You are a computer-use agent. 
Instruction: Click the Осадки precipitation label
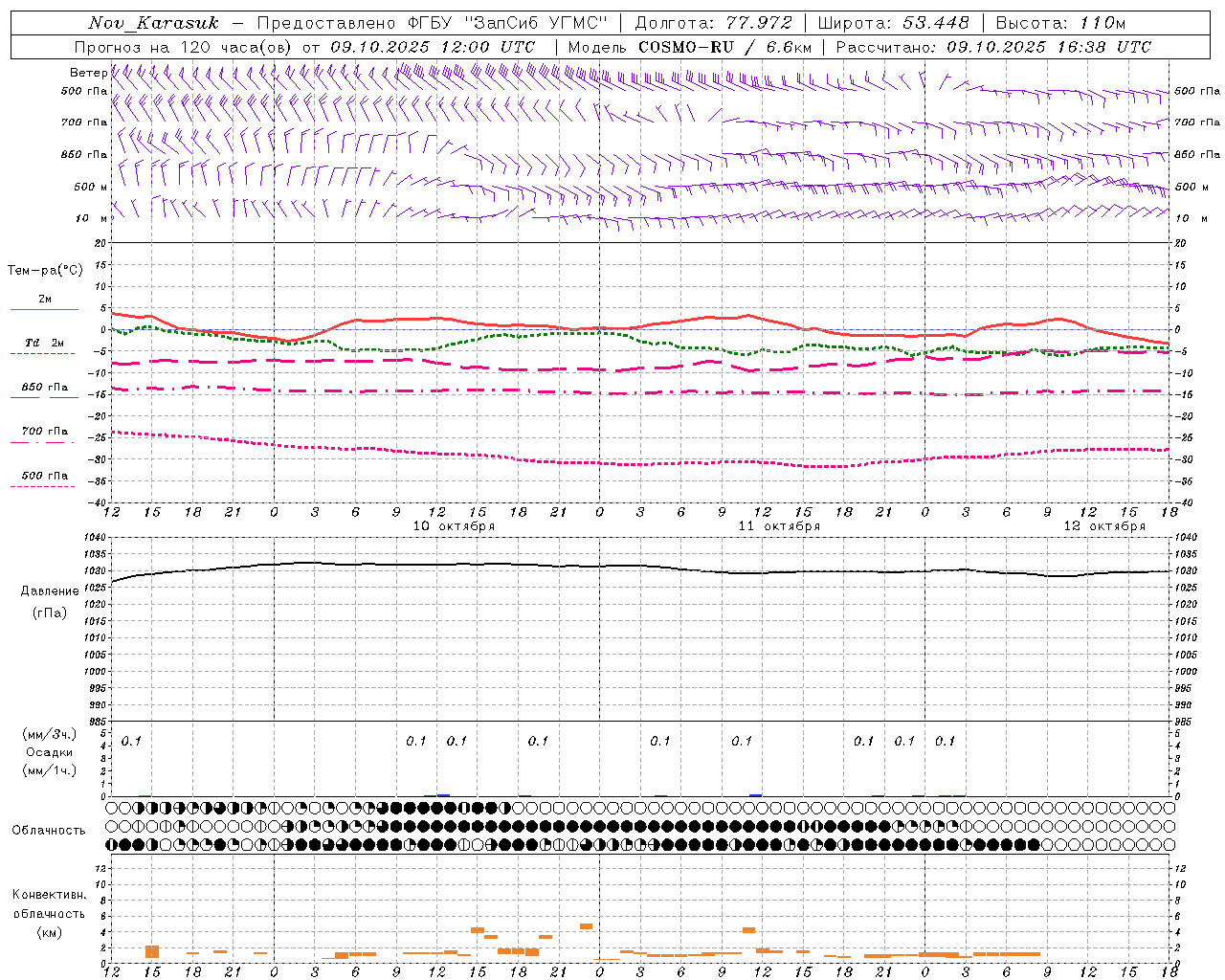[50, 752]
